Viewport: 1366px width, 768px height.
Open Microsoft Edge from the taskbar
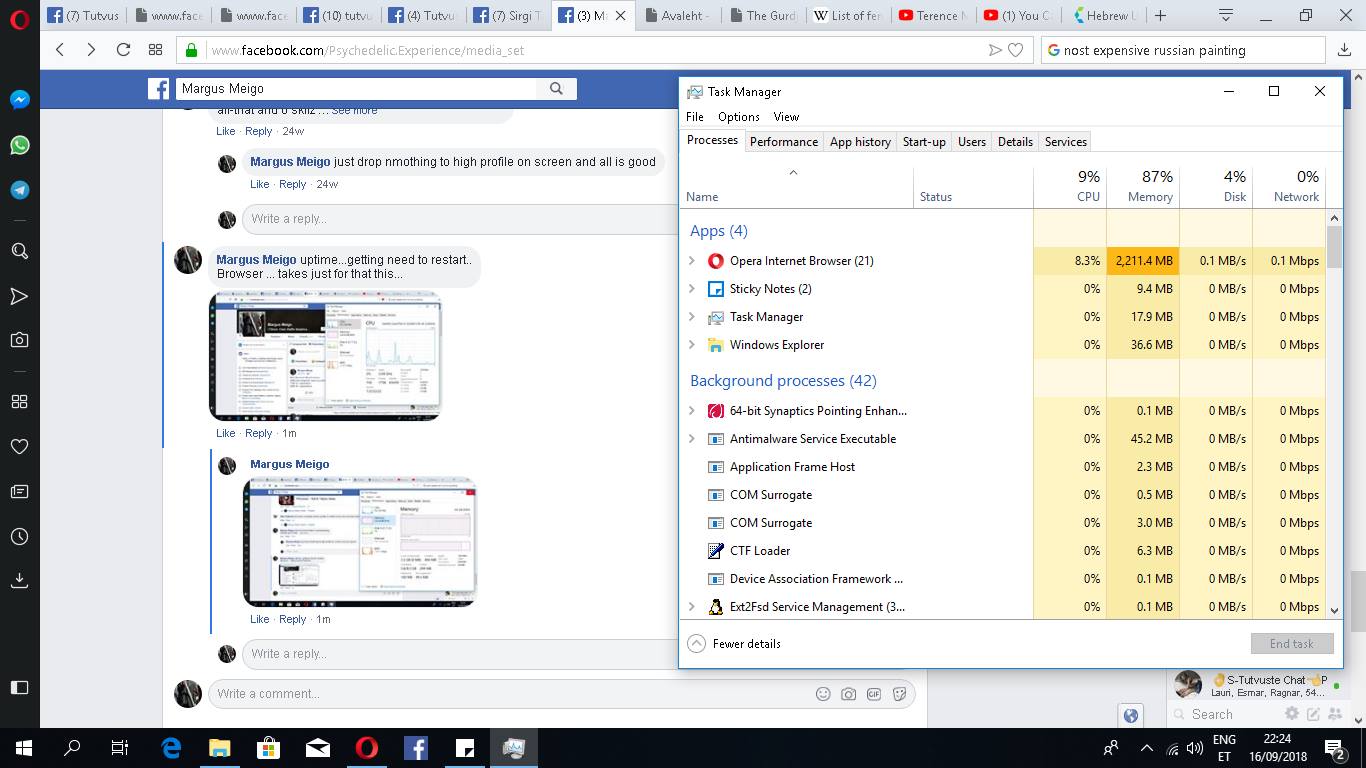pos(171,748)
